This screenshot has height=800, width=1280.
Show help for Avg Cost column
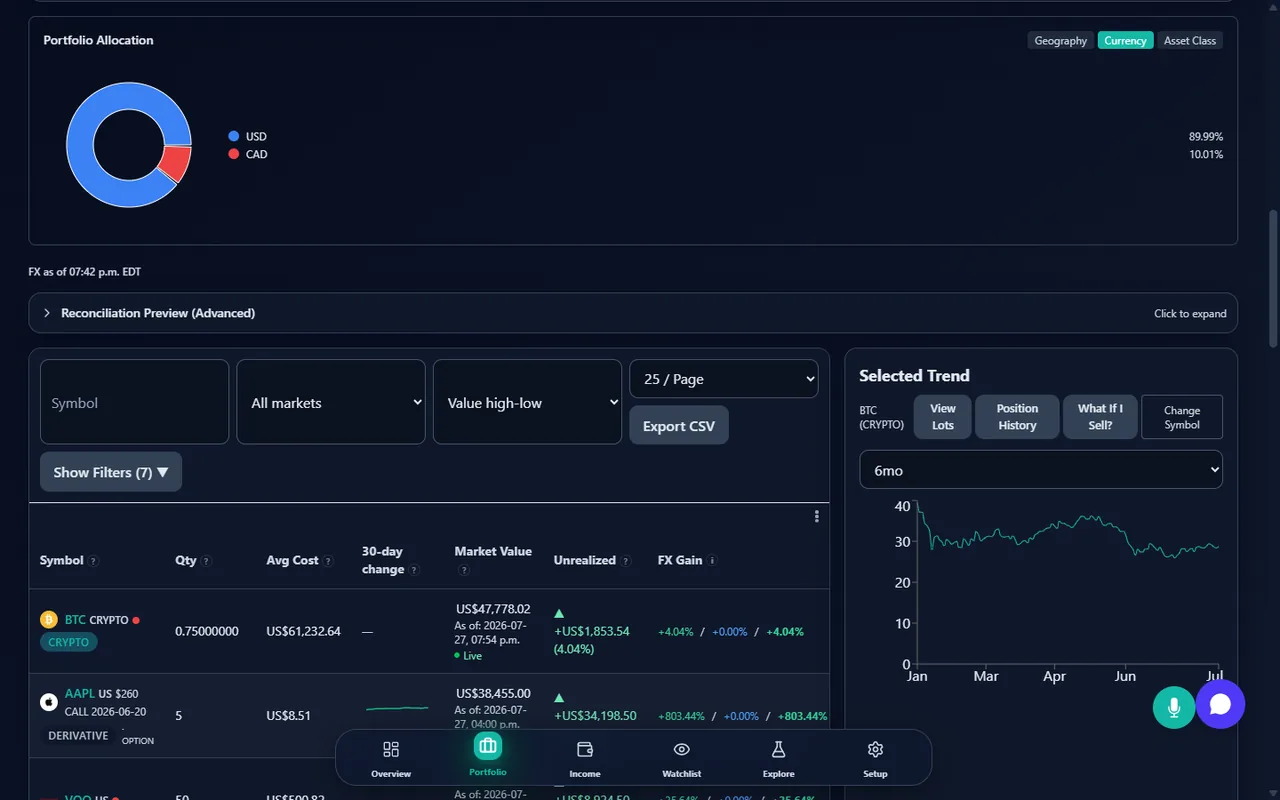pos(328,561)
